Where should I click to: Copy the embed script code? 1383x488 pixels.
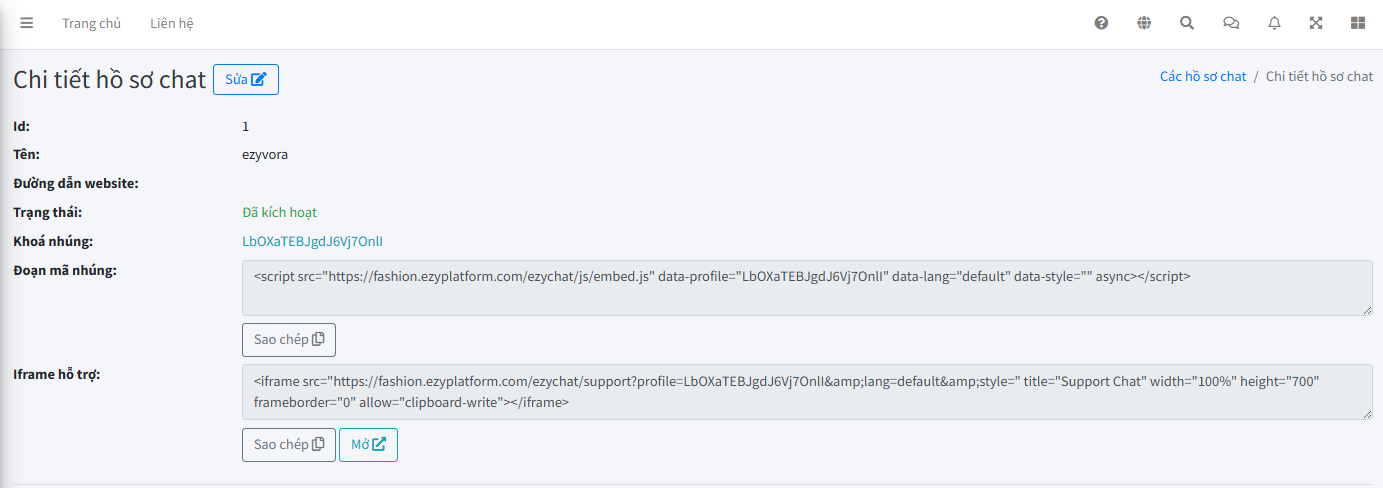(289, 340)
